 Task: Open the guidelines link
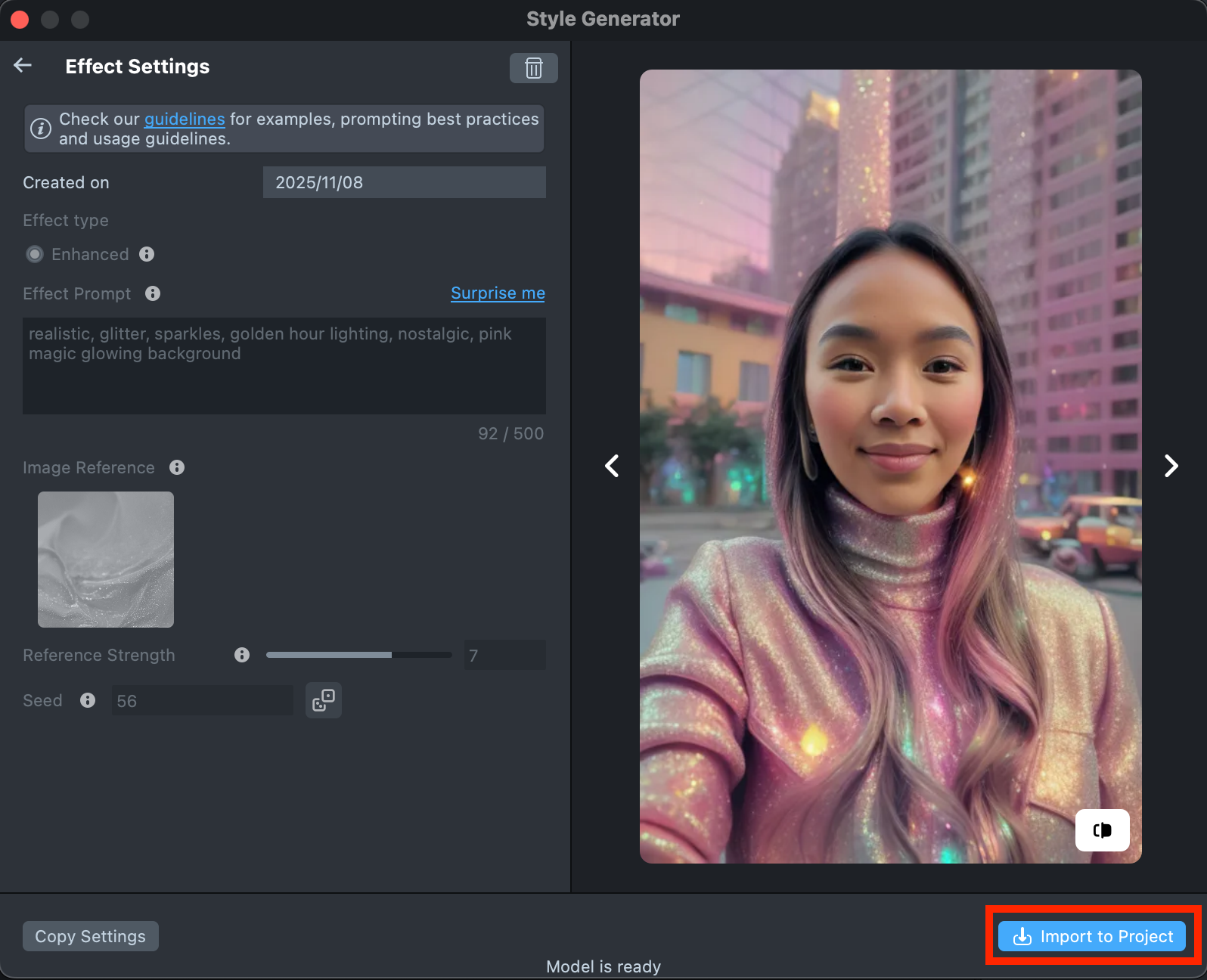coord(185,119)
